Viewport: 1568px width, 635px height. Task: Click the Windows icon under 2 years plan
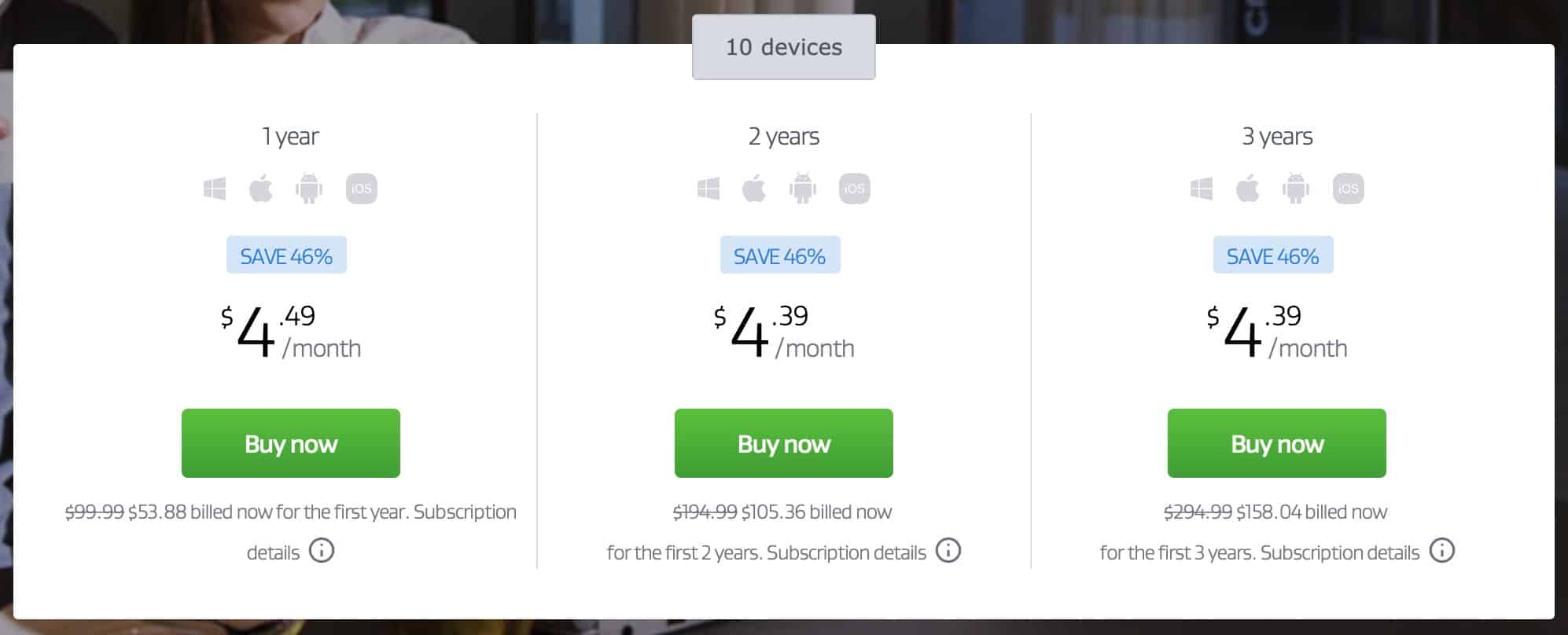[x=709, y=189]
